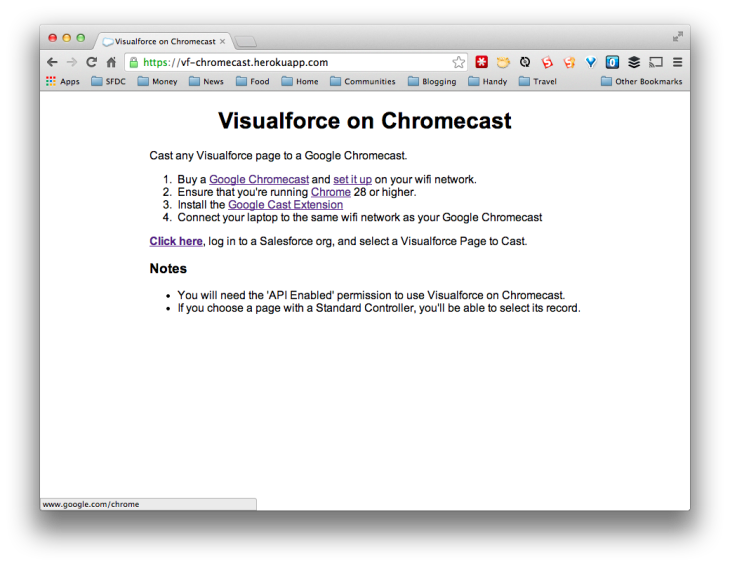Close the Visualforce on Chromecast tab

pos(223,41)
